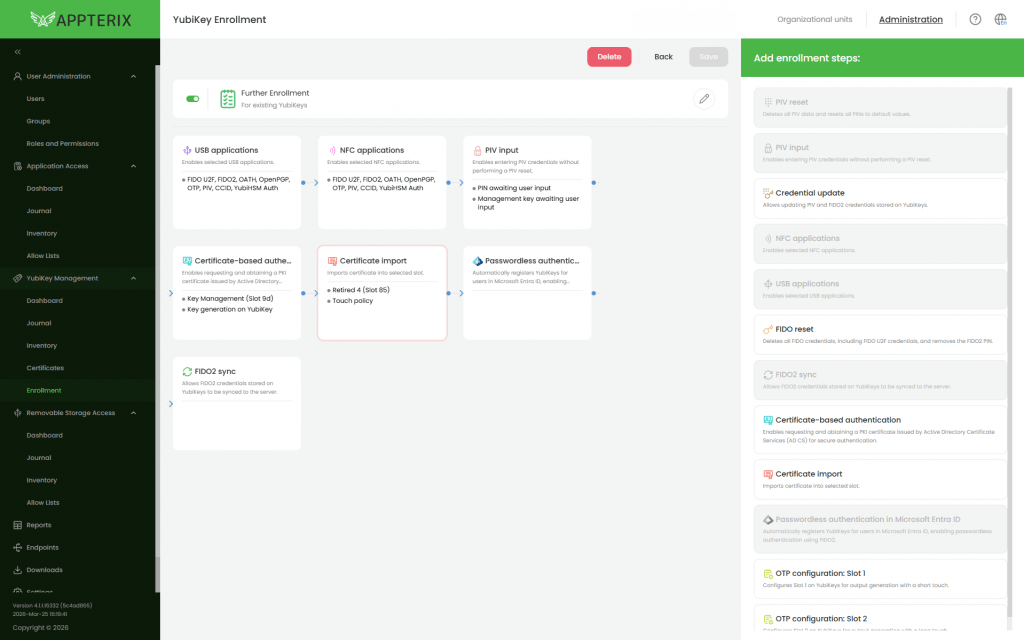Click the Credential update step icon
Image resolution: width=1024 pixels, height=640 pixels.
point(768,193)
